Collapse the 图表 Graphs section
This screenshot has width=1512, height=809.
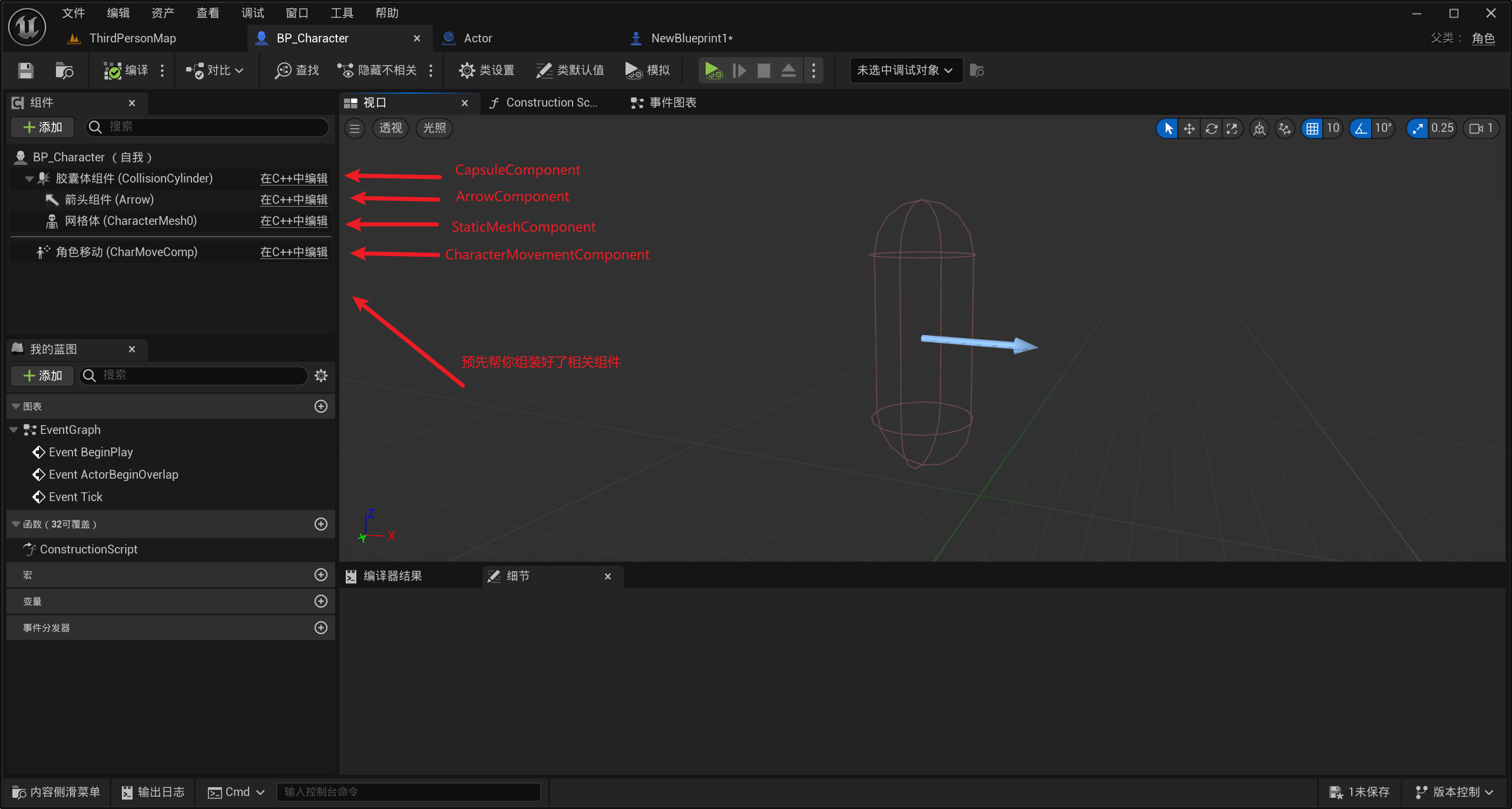click(16, 406)
